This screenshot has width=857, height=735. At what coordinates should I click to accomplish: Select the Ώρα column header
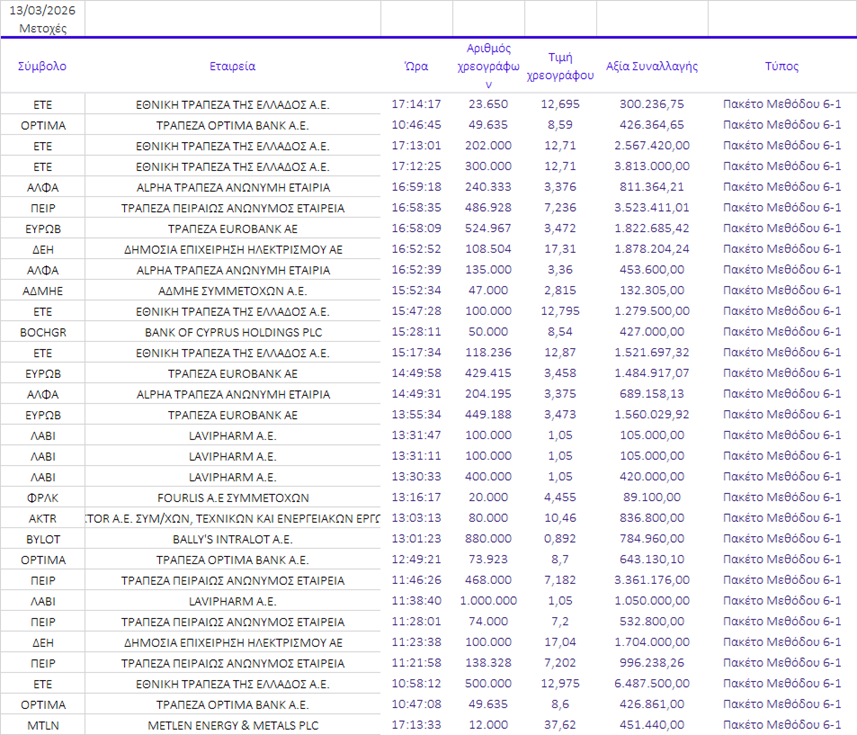[x=416, y=66]
